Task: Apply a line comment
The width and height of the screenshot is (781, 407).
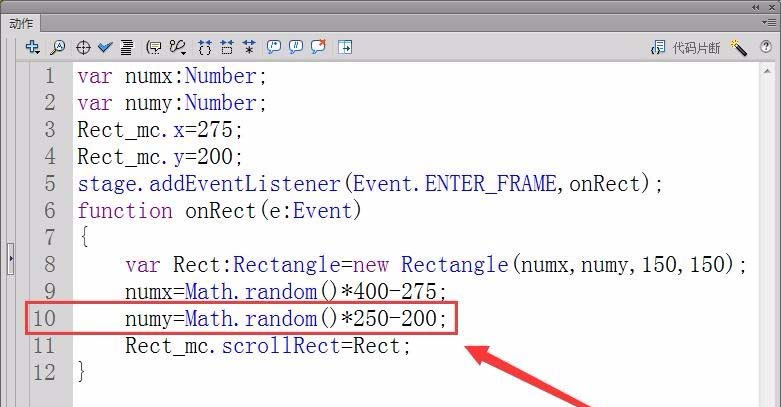Action: pos(296,47)
